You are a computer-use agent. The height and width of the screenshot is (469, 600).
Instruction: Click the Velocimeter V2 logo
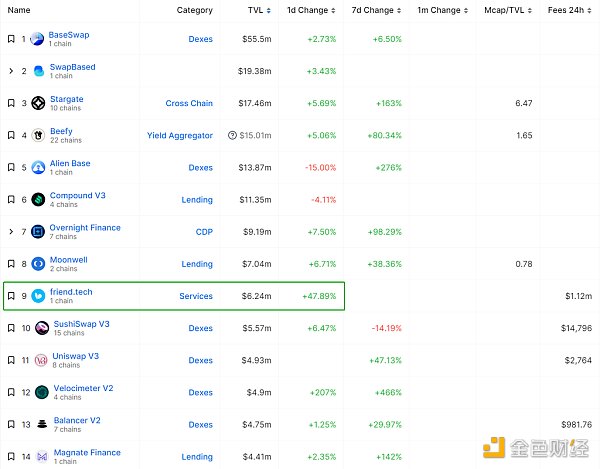pyautogui.click(x=42, y=392)
